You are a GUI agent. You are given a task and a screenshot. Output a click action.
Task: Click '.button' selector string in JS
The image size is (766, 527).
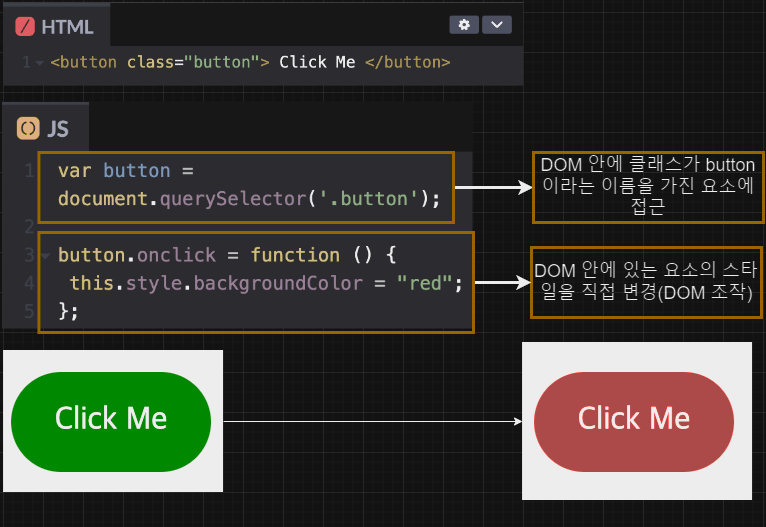[368, 199]
